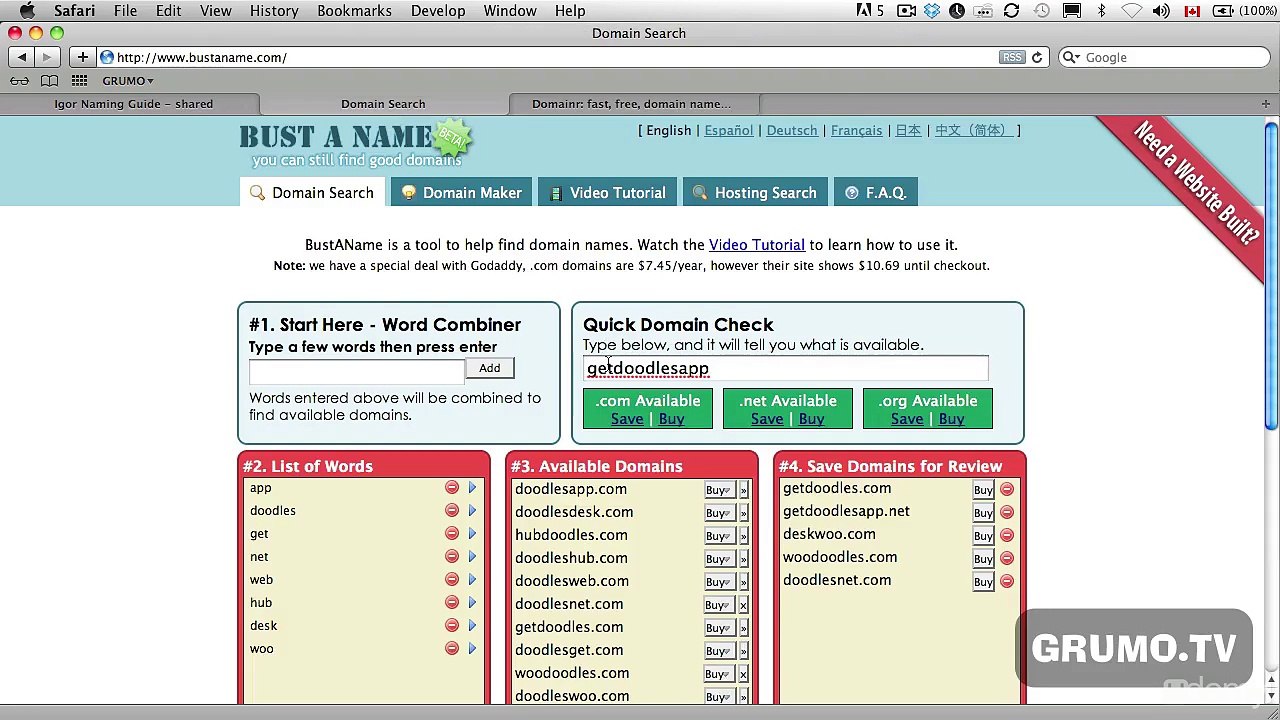Click the Add button in Word Combiner
1280x720 pixels.
click(x=490, y=368)
